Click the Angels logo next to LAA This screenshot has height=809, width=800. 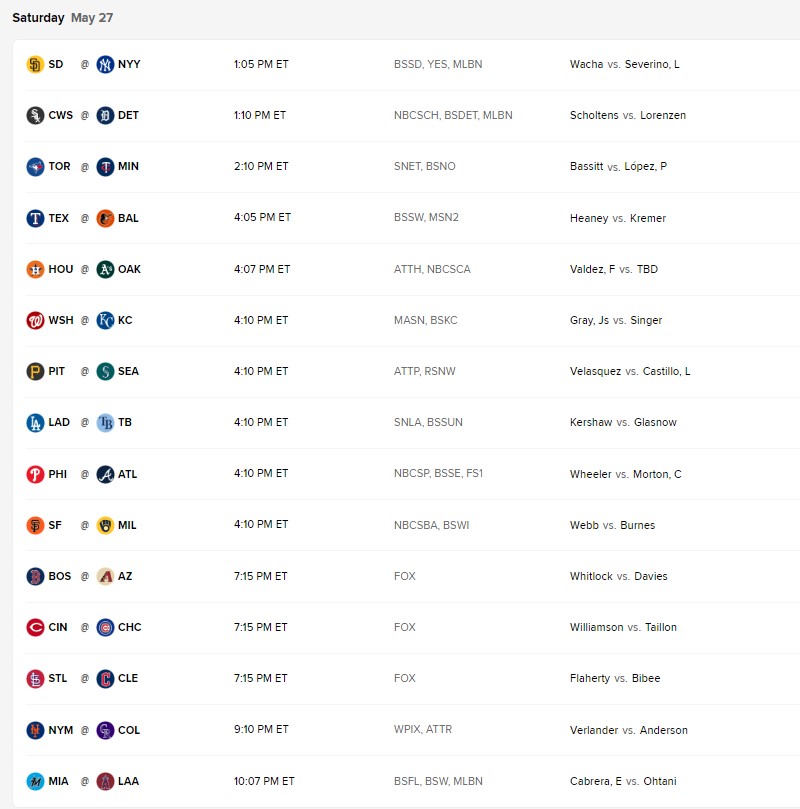click(104, 781)
